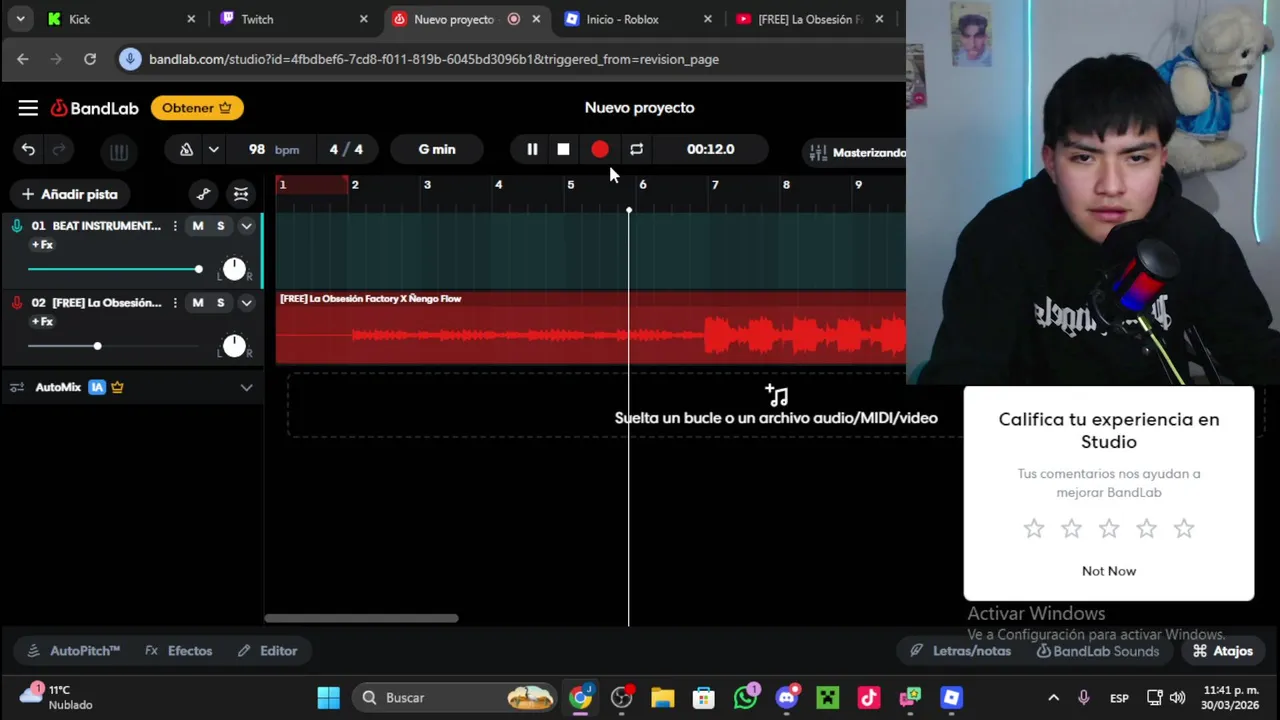Rate experience with the fifth star
Screen dimensions: 1280x720
tap(1184, 529)
